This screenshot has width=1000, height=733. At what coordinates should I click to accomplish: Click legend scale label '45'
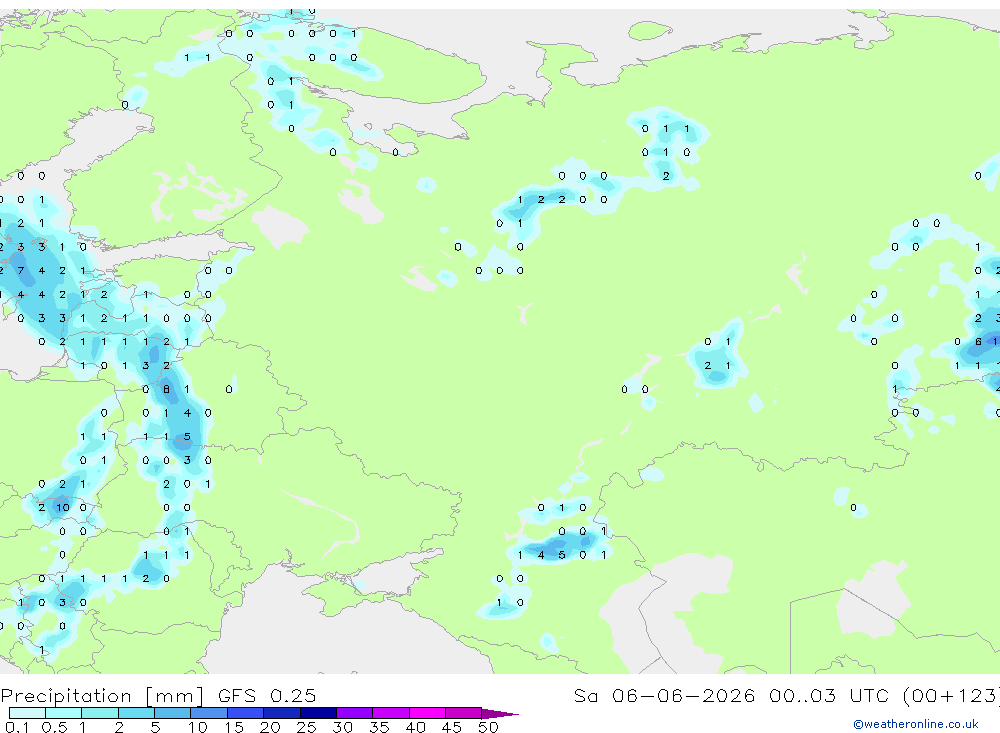(452, 727)
